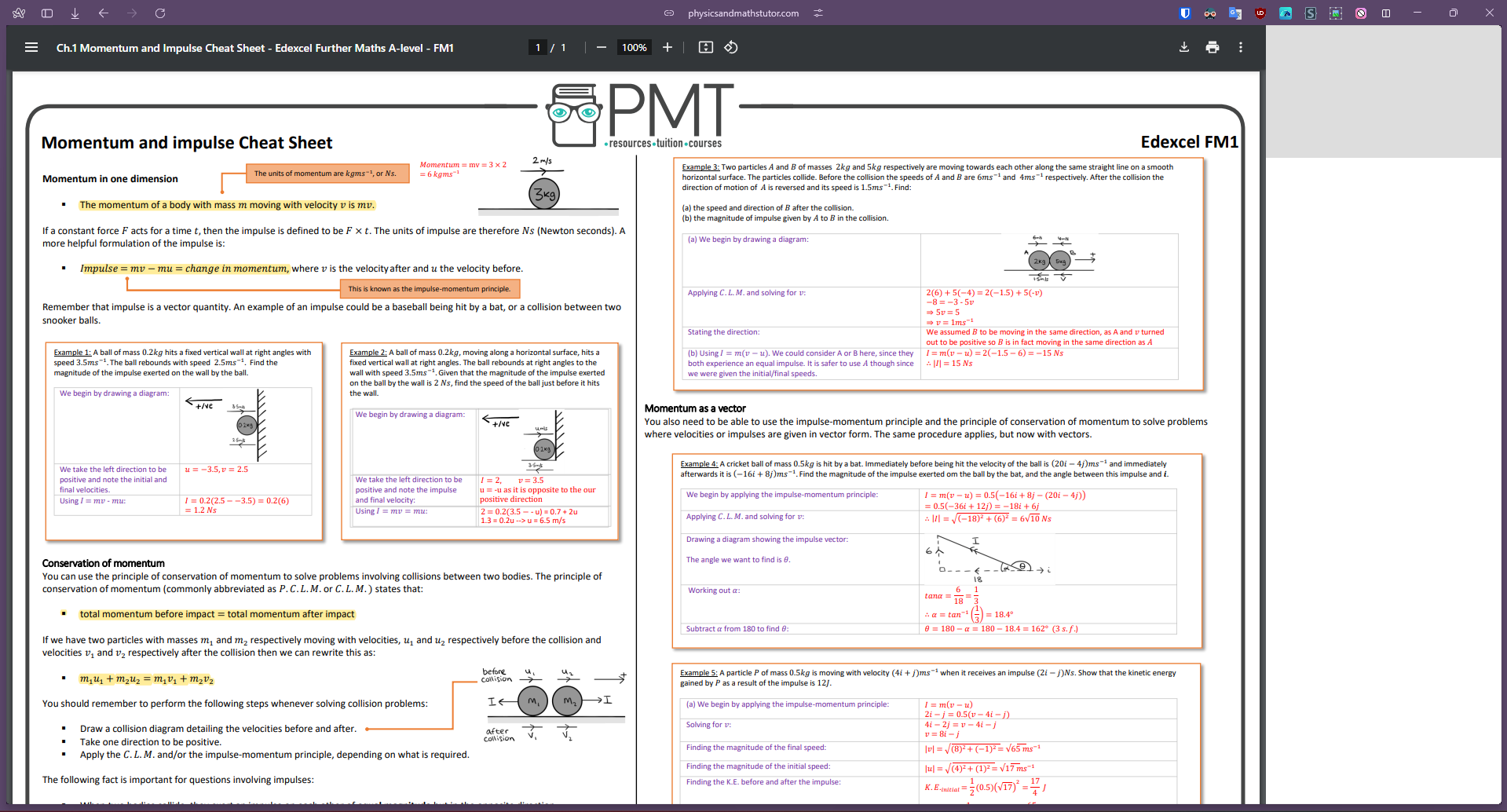Open the pink blocked-circle extension
The image size is (1507, 812).
click(1361, 13)
